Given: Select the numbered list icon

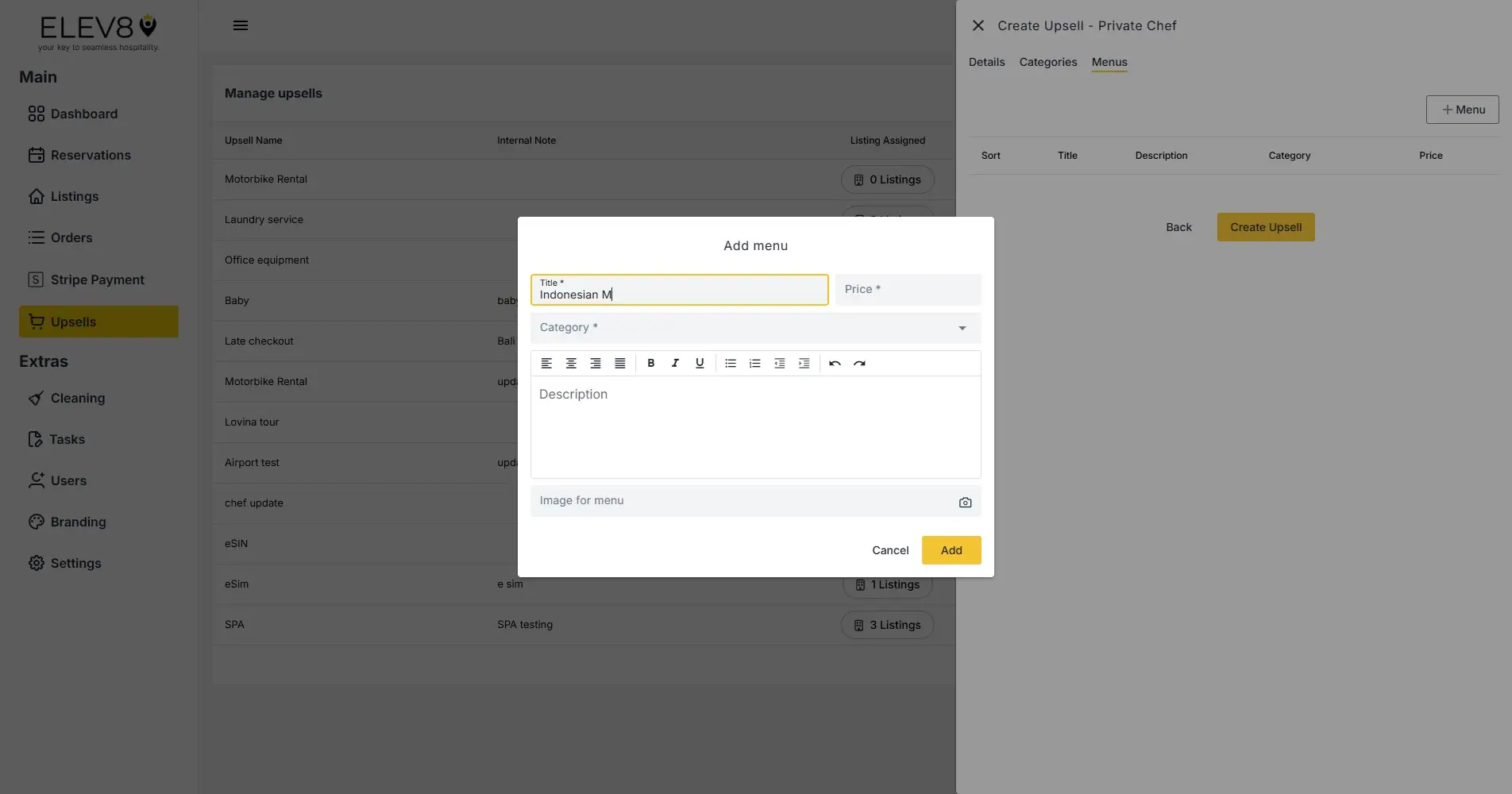Looking at the screenshot, I should click(x=754, y=363).
